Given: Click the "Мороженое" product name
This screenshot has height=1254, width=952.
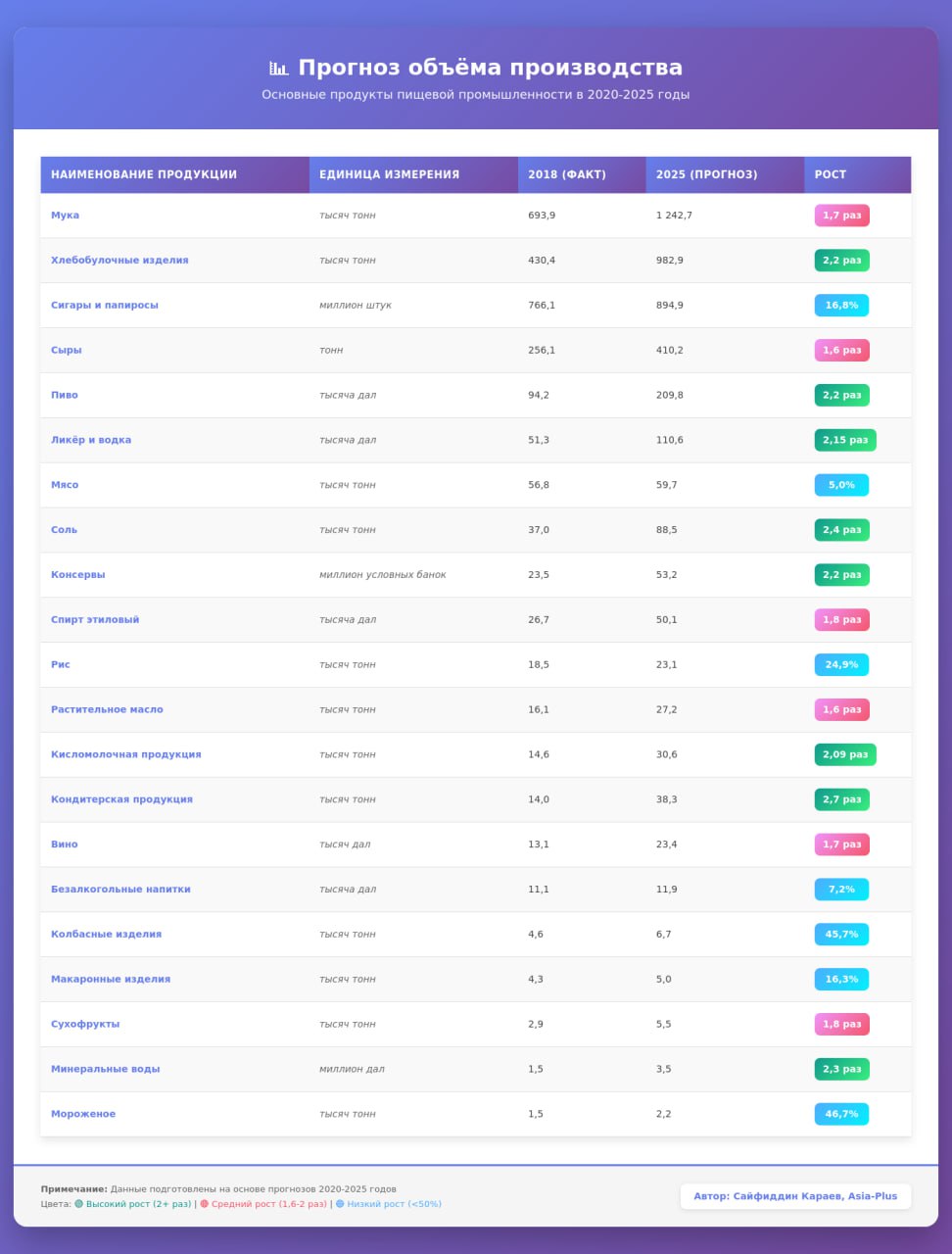Looking at the screenshot, I should tap(83, 1114).
